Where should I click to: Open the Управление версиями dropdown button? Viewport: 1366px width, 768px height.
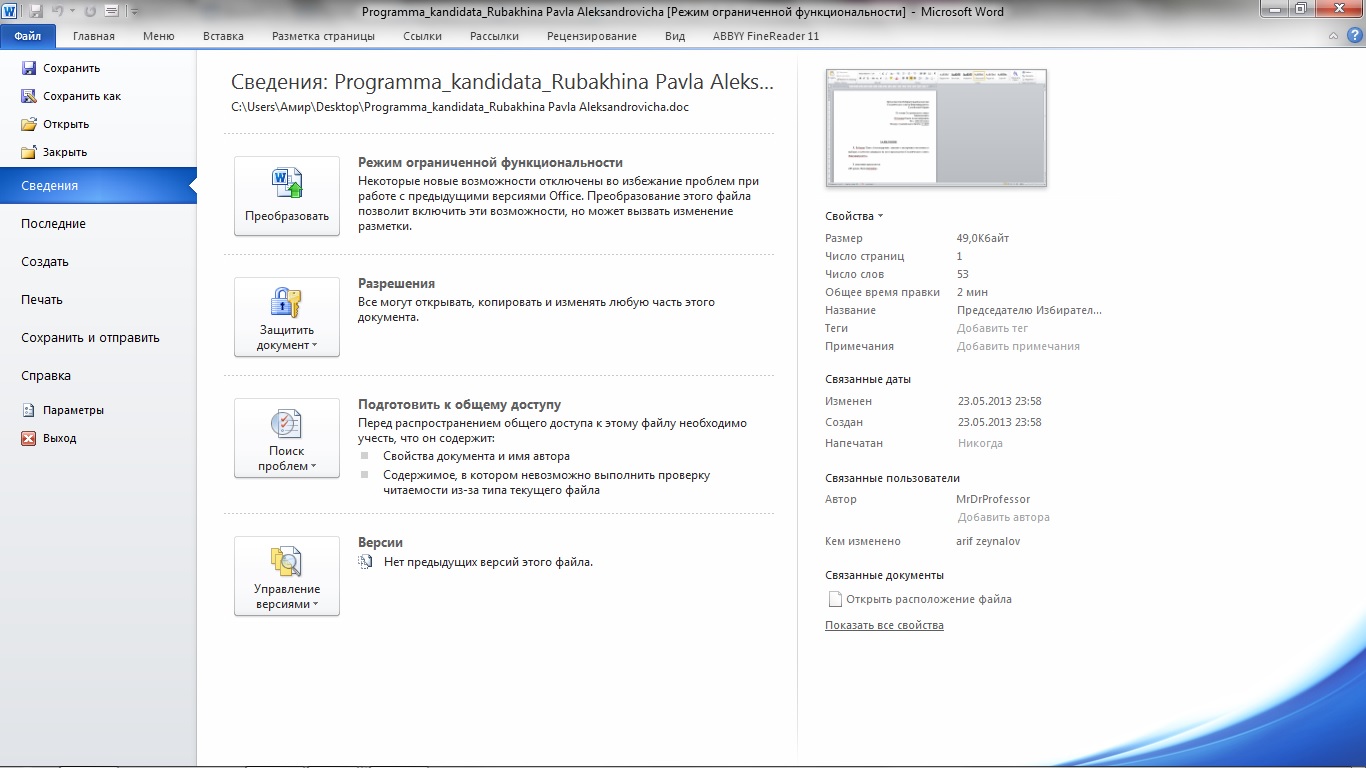pos(287,576)
